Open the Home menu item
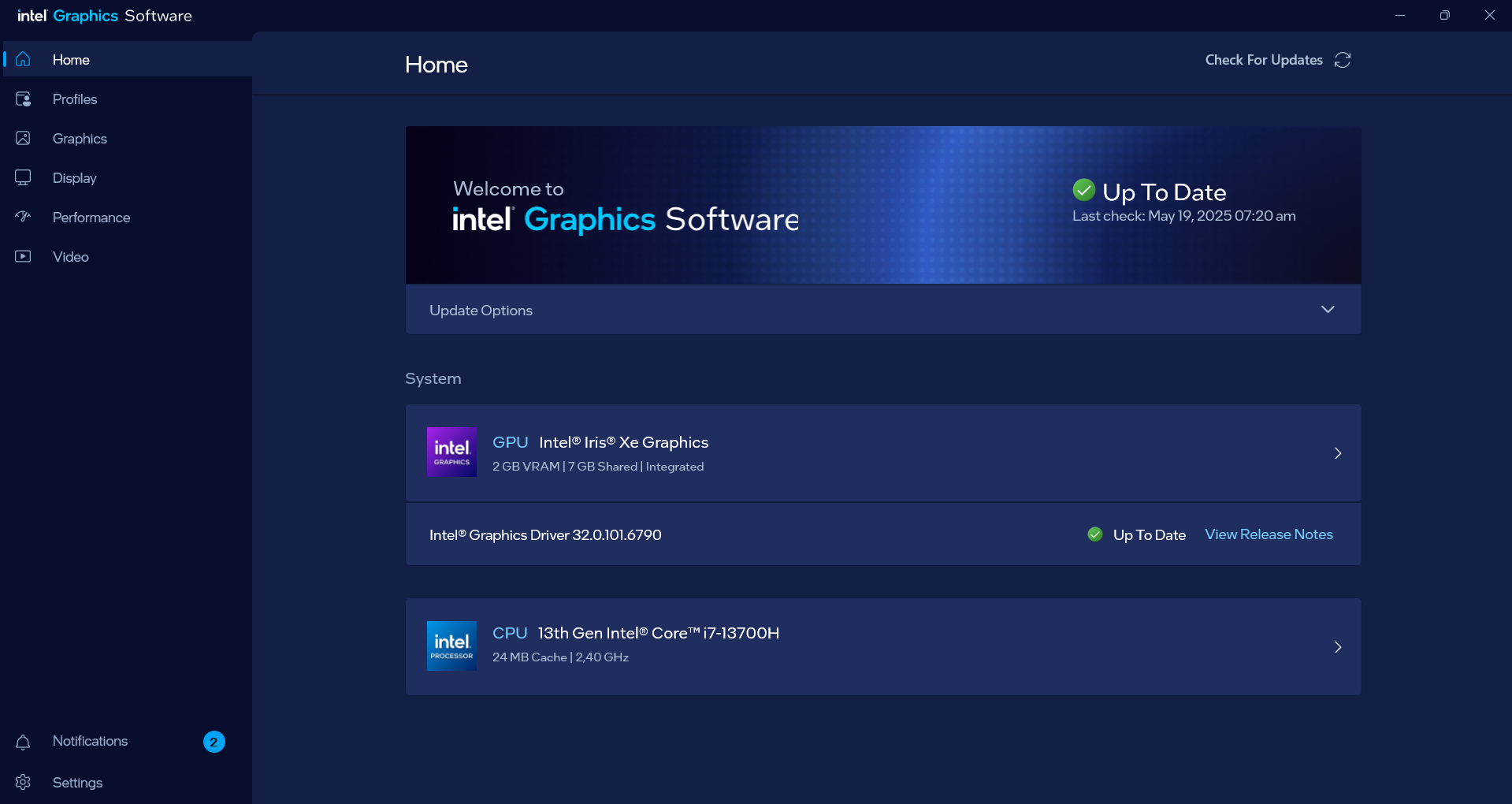Image resolution: width=1512 pixels, height=804 pixels. [126, 59]
